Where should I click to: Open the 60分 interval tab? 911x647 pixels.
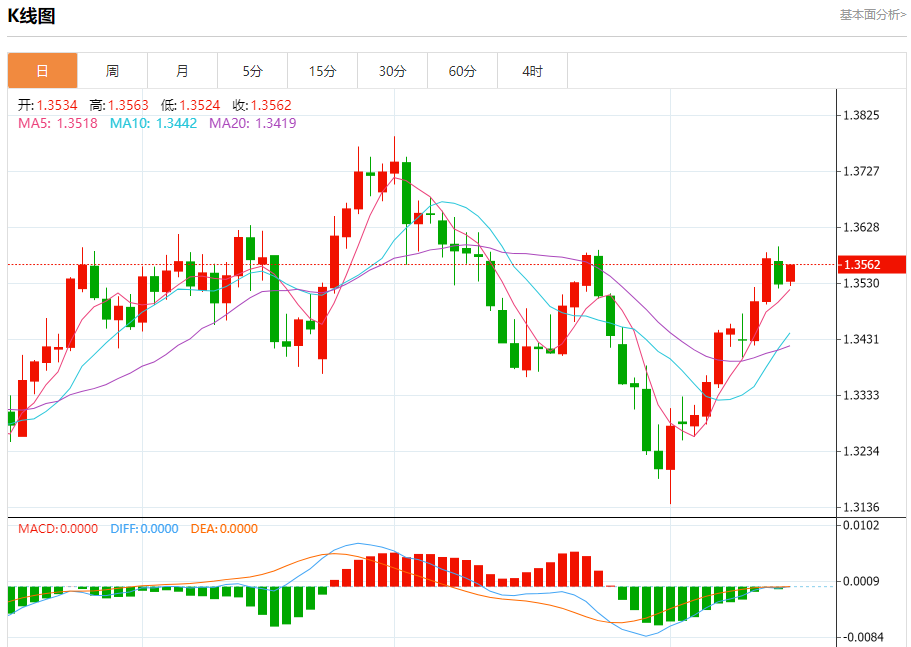click(462, 71)
